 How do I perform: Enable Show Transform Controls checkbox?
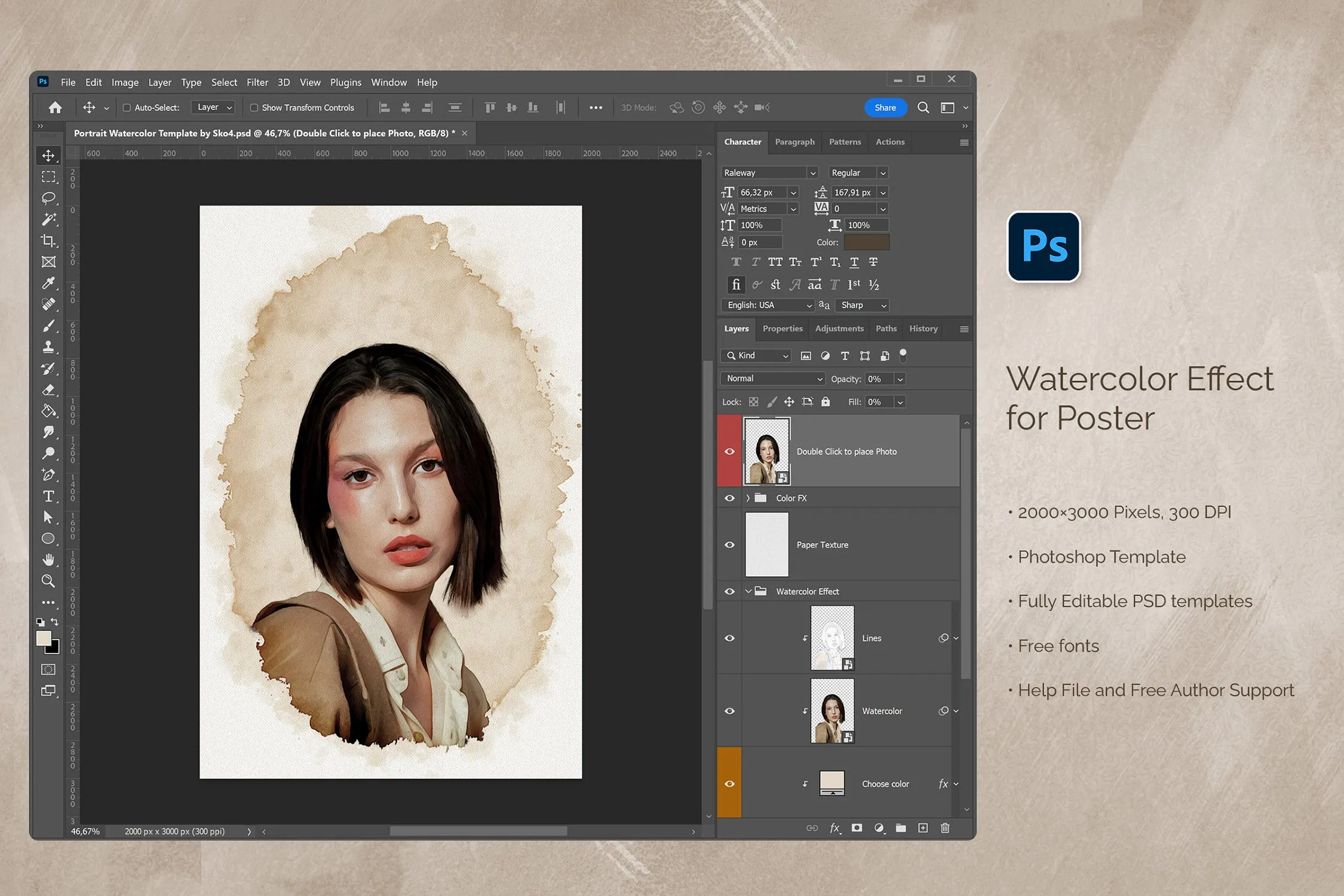(x=254, y=108)
